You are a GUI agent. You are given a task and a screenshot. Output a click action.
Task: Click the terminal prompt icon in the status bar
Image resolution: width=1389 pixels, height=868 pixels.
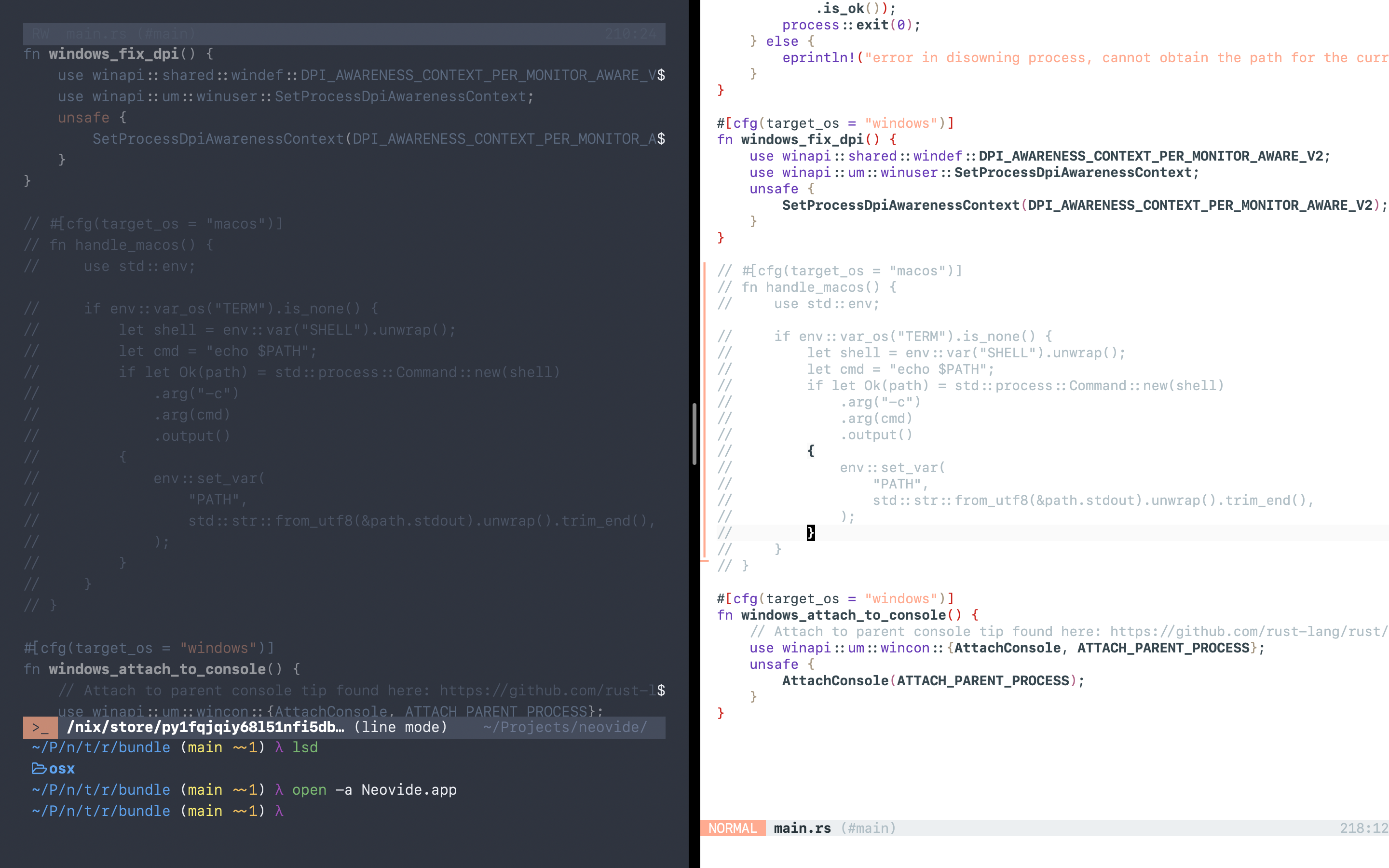pos(41,727)
